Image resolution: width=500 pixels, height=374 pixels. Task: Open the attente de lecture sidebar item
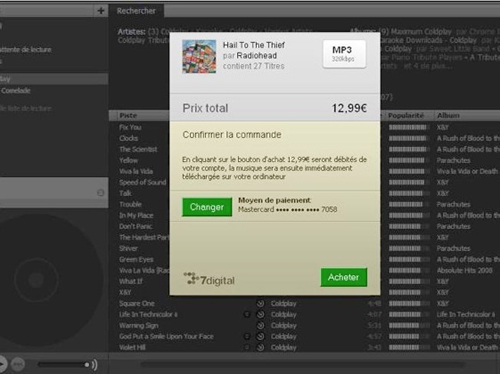pos(26,50)
